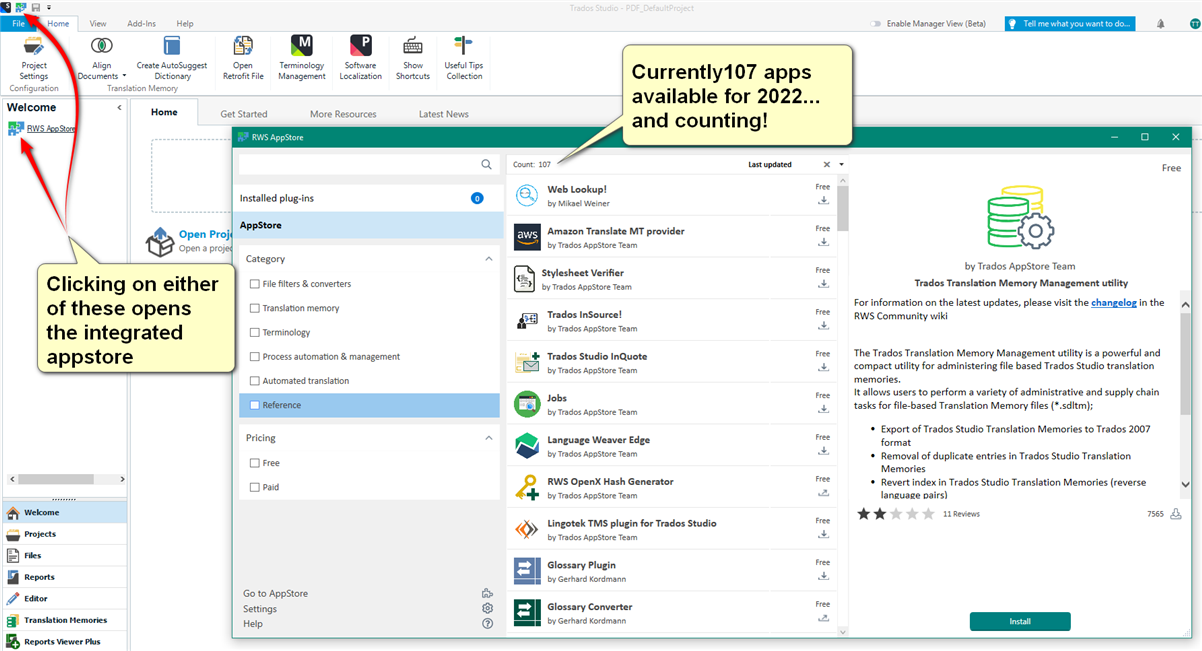Open Project Settings in the ribbon
This screenshot has width=1202, height=651.
[34, 57]
